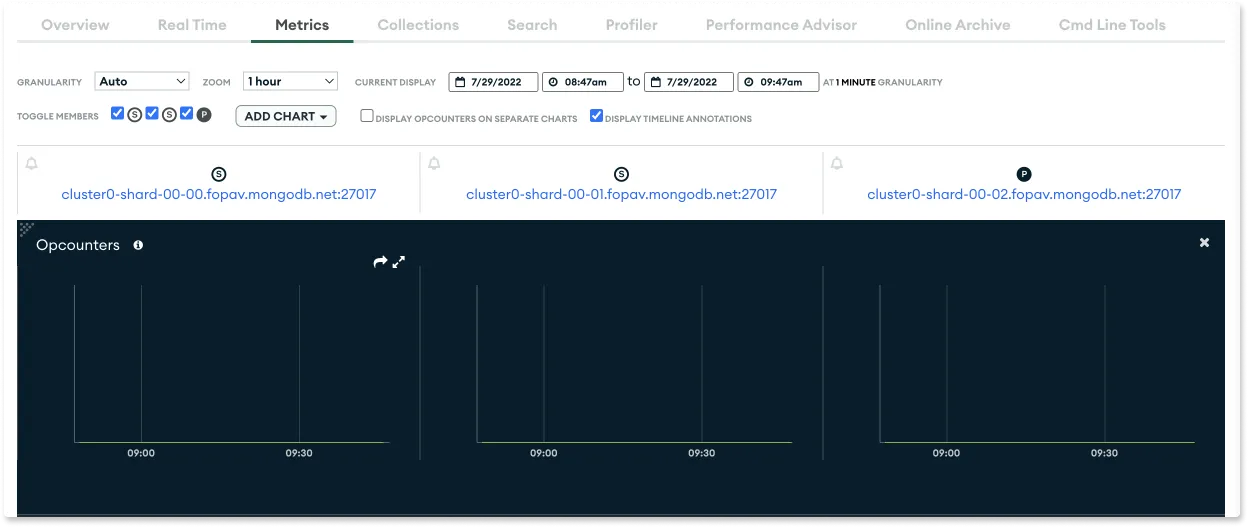Select the Metrics tab
This screenshot has height=527, width=1248.
(x=302, y=25)
